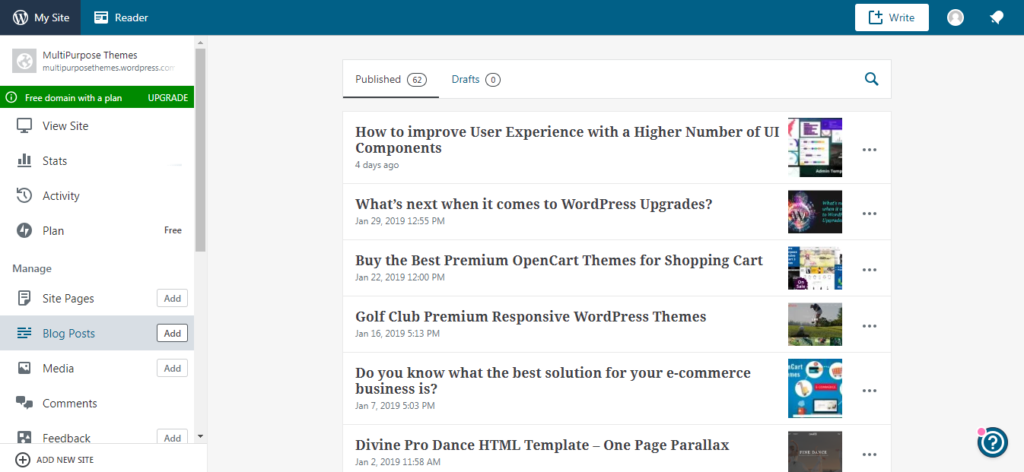Click the Add button next to Media
Image resolution: width=1024 pixels, height=472 pixels.
pyautogui.click(x=172, y=368)
